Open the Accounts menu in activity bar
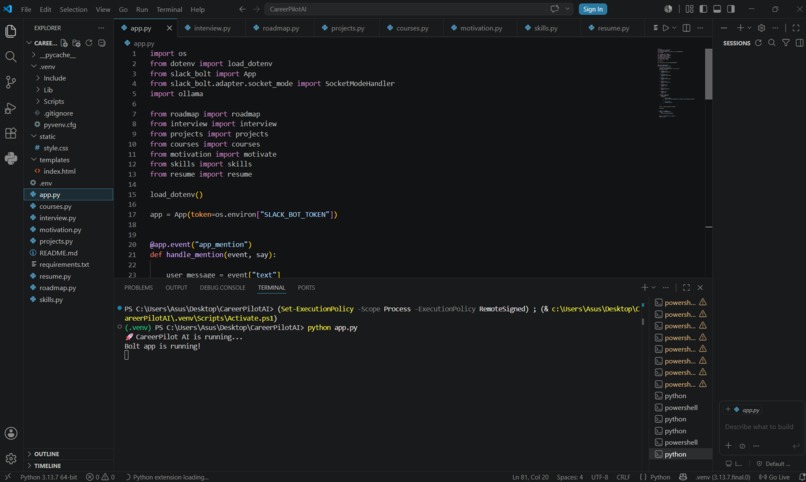The height and width of the screenshot is (482, 806). [x=11, y=433]
